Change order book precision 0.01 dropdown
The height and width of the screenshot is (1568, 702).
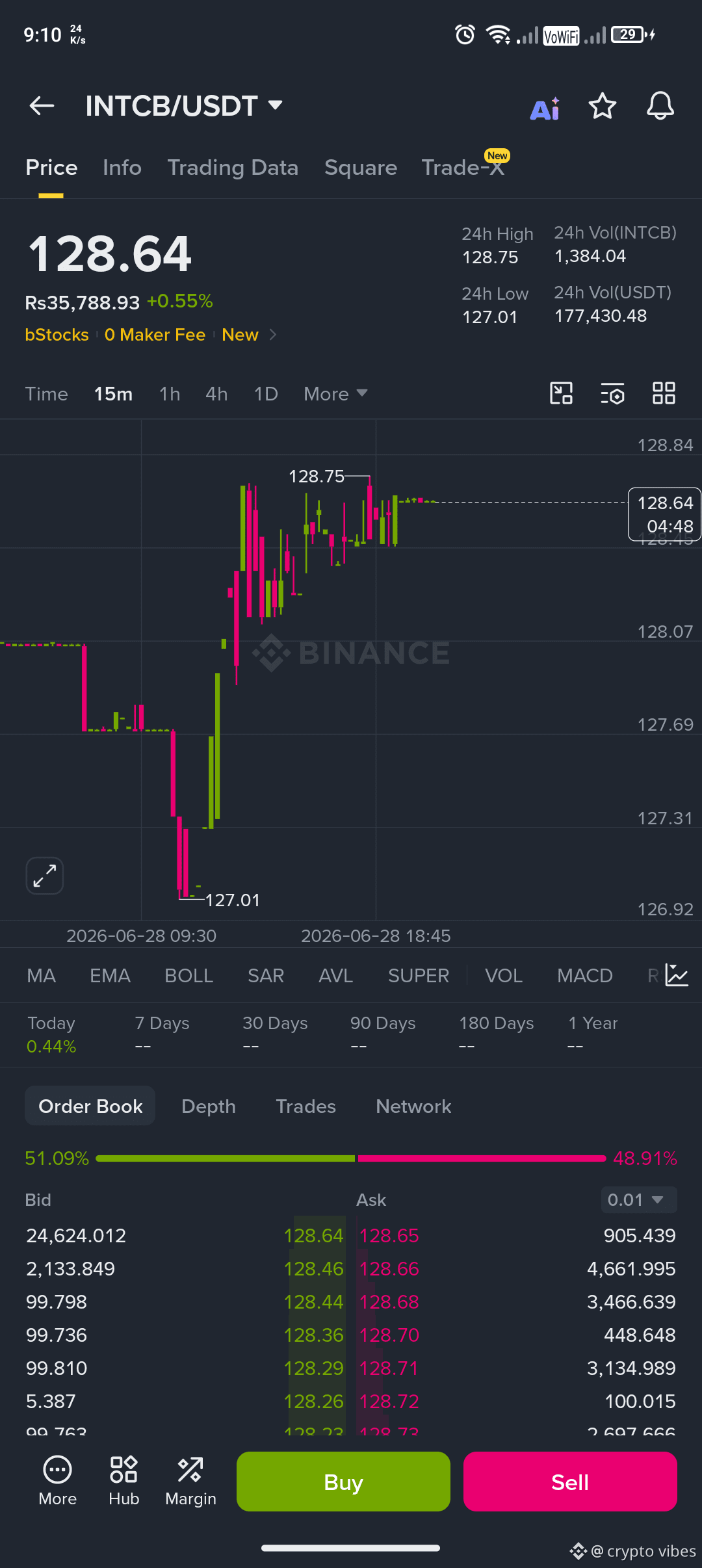tap(638, 1199)
